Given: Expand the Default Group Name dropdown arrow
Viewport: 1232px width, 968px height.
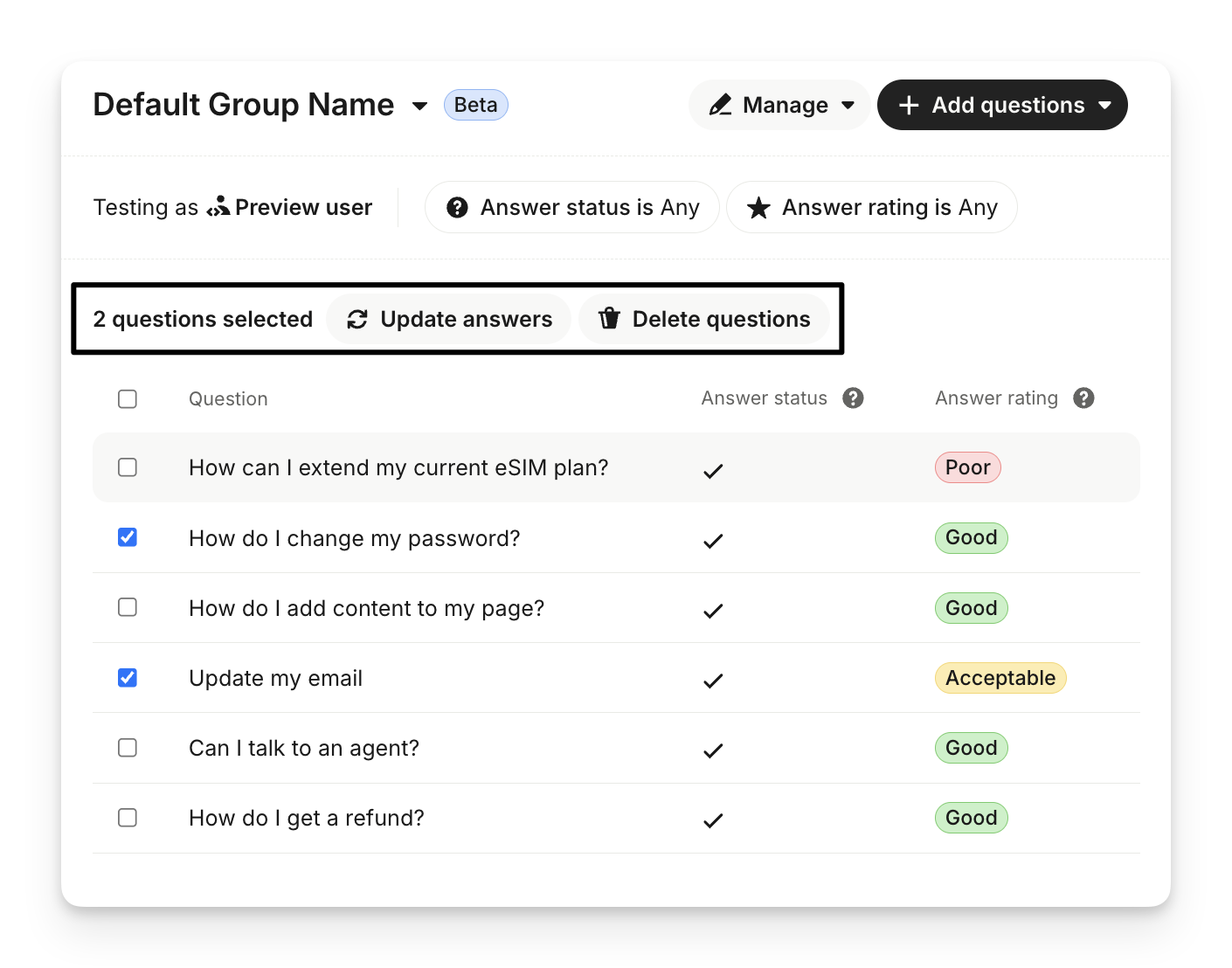Looking at the screenshot, I should click(419, 107).
